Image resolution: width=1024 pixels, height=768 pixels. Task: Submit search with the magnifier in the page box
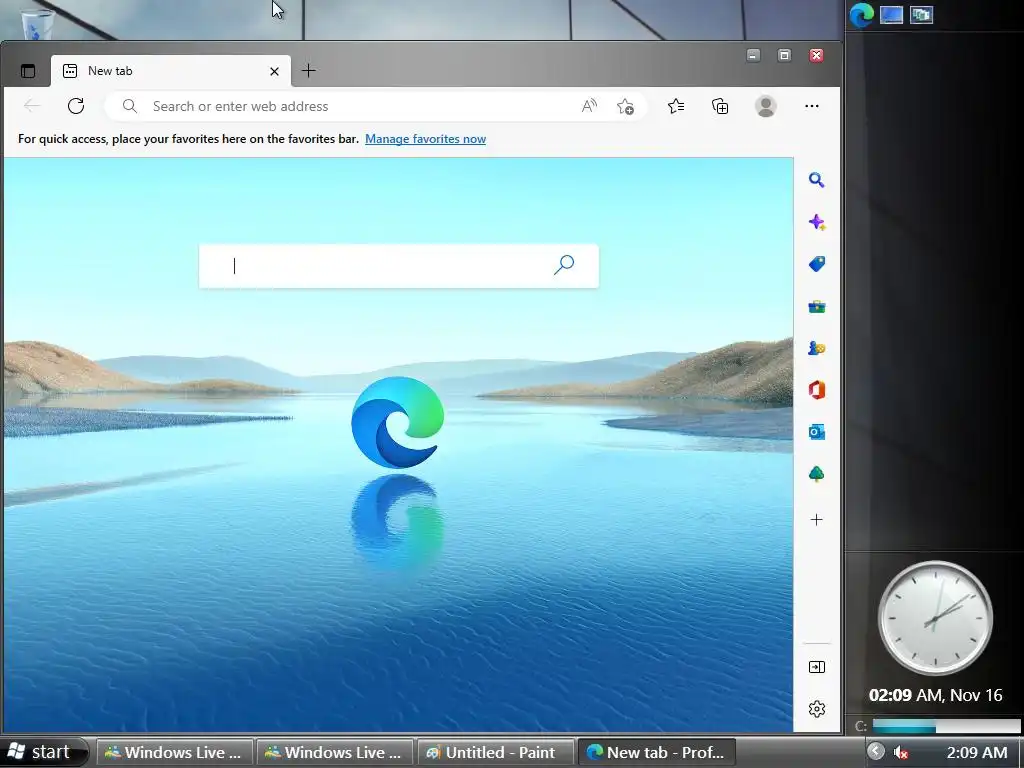pyautogui.click(x=564, y=264)
